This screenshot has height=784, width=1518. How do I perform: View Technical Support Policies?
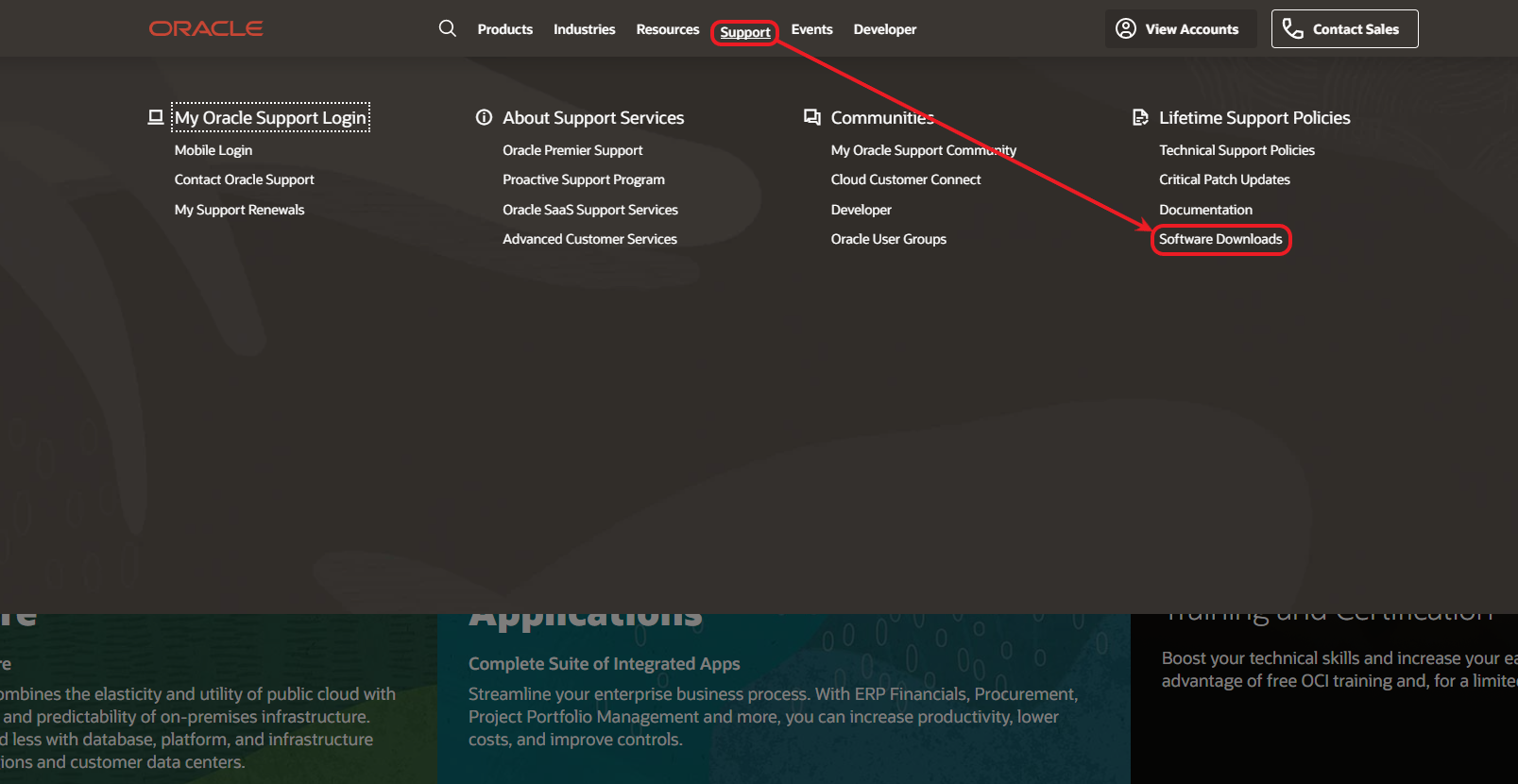point(1237,150)
